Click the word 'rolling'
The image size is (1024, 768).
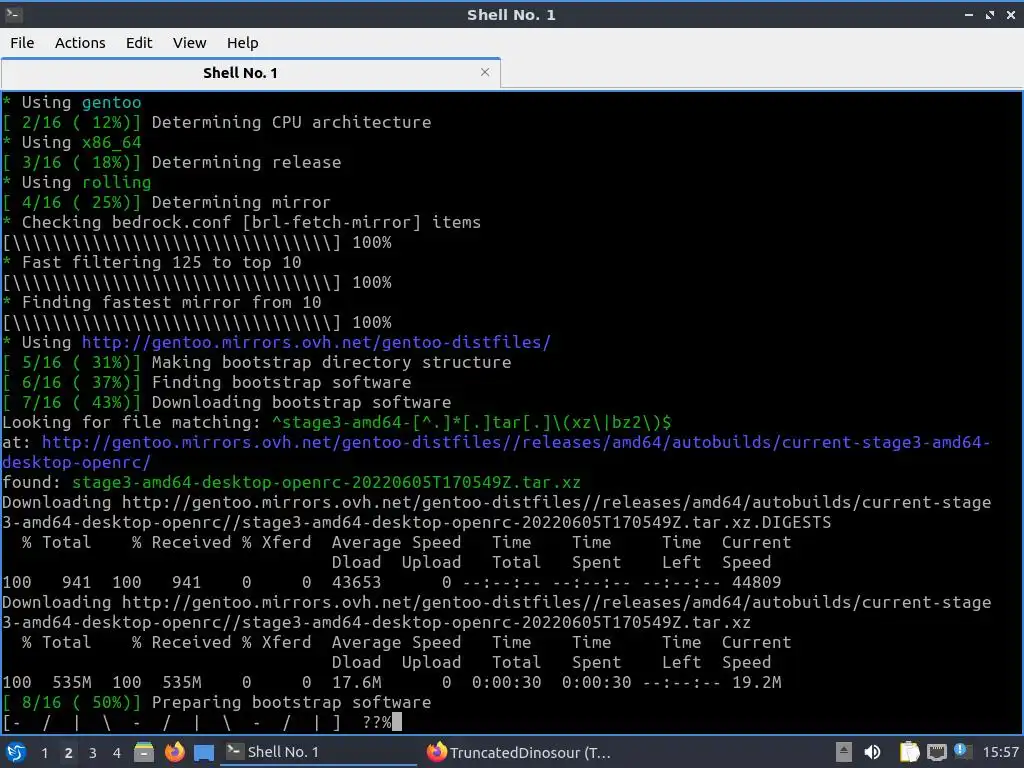[x=116, y=182]
